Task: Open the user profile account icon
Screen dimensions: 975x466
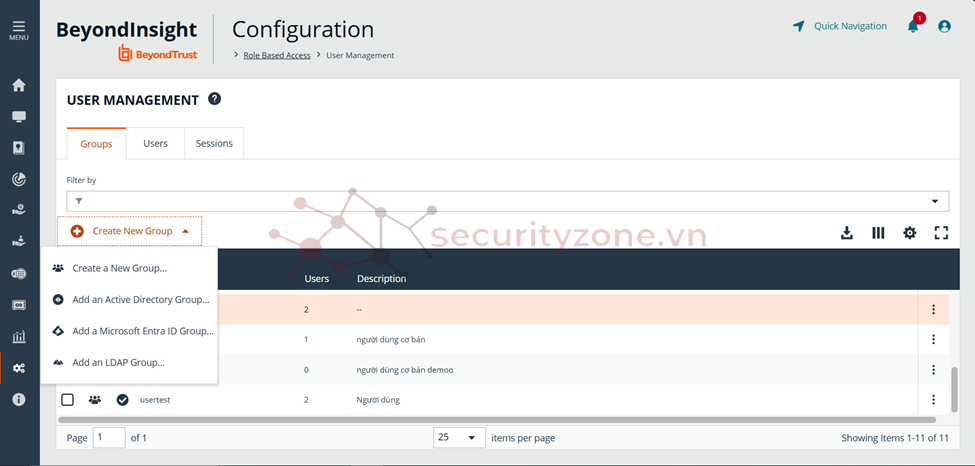Action: click(944, 27)
